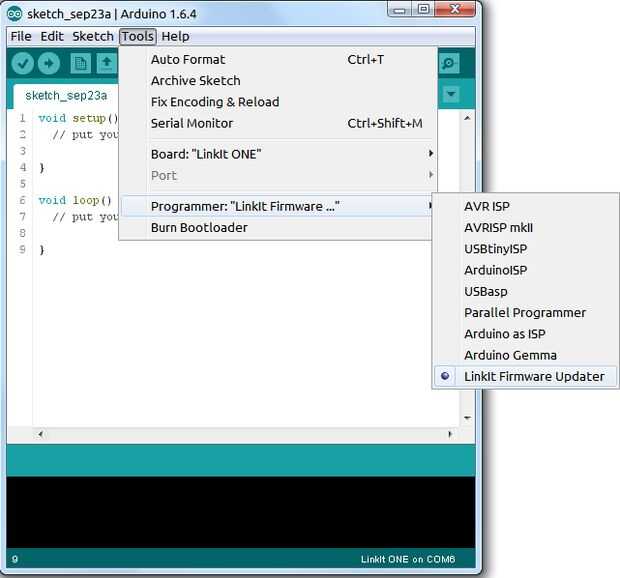
Task: Click the editor vertical scrollbar down arrow
Action: point(467,418)
